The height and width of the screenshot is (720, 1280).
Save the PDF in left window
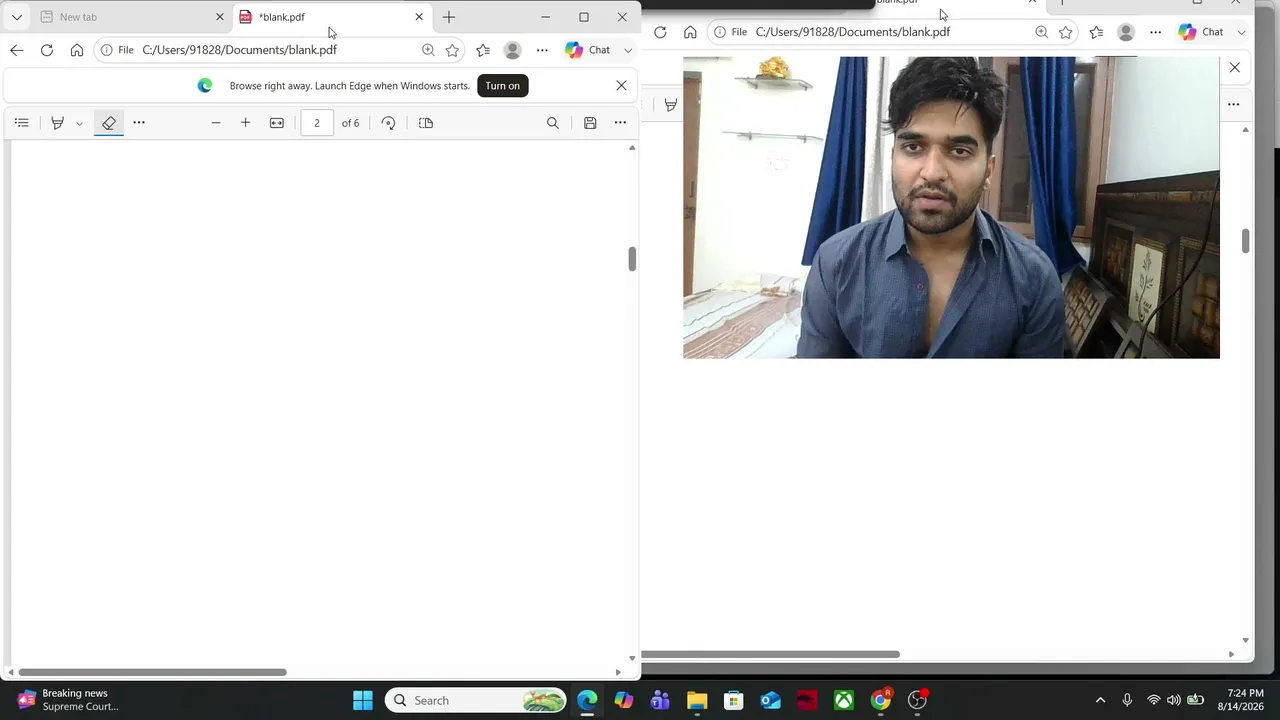coord(590,123)
